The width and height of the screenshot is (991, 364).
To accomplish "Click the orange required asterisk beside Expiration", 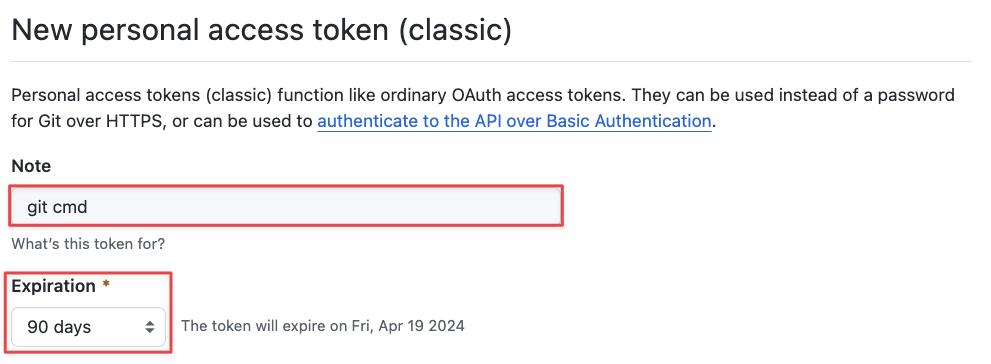I will click(106, 286).
